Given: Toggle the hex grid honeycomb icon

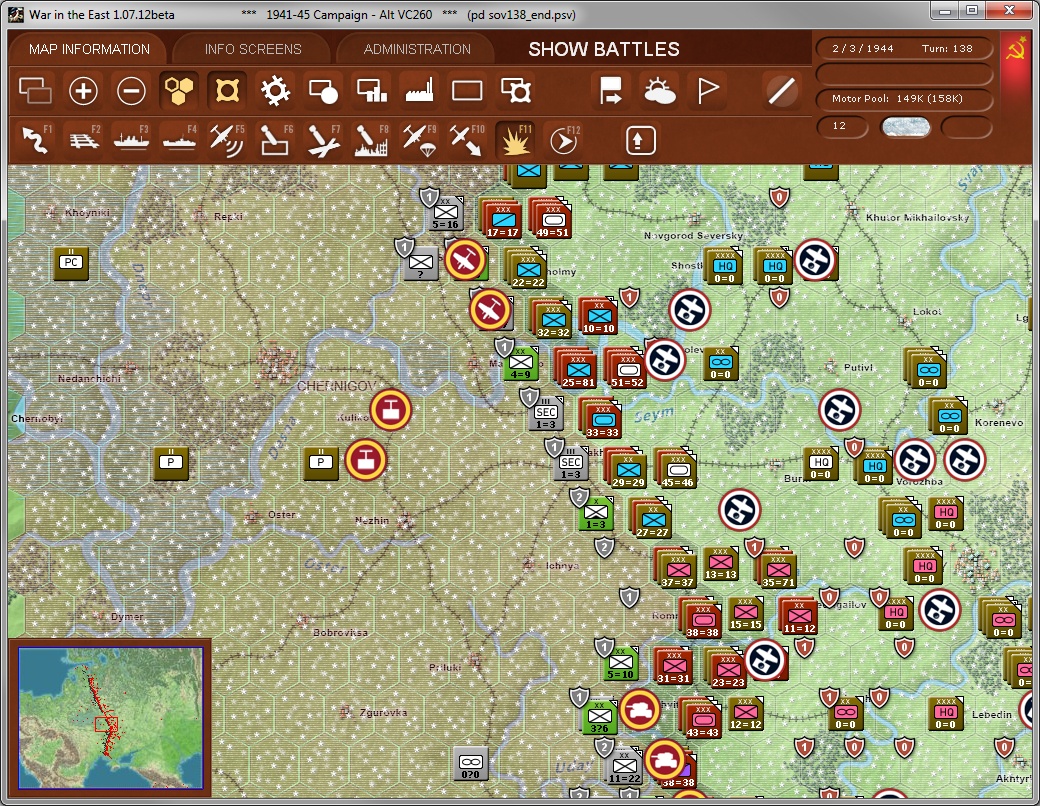Looking at the screenshot, I should point(179,90).
